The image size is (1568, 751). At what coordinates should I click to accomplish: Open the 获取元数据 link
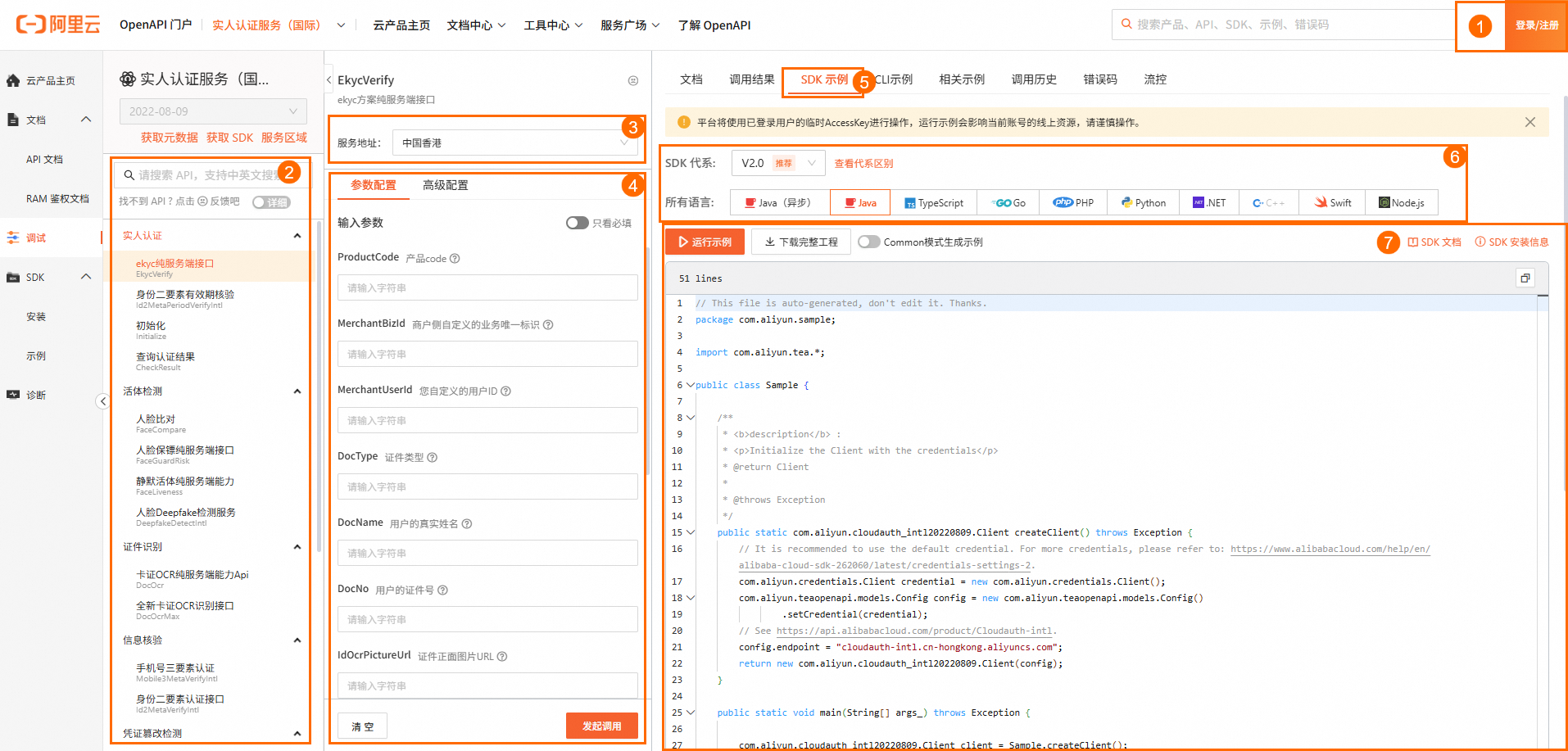(x=170, y=138)
